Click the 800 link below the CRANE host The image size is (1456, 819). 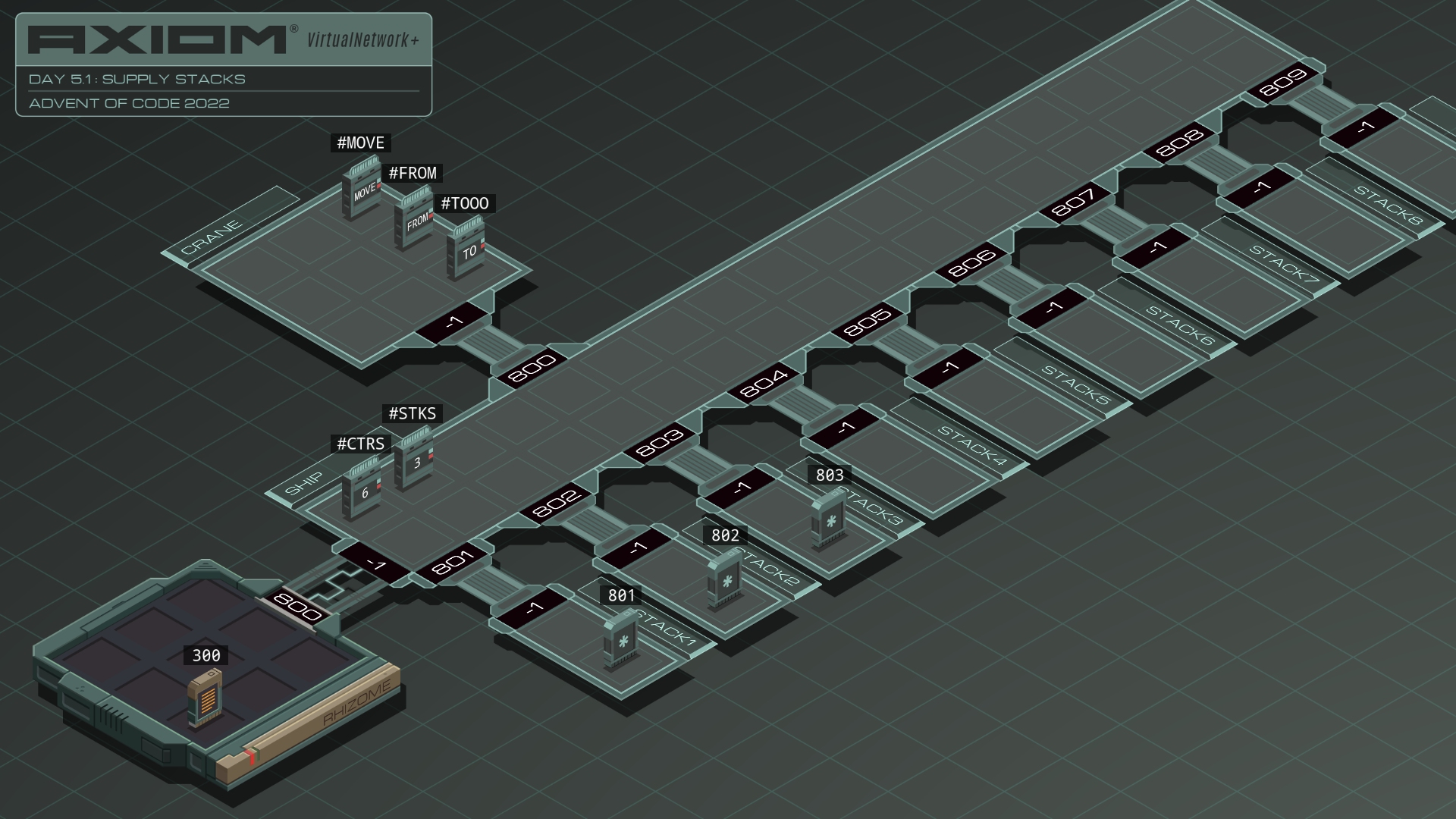532,368
